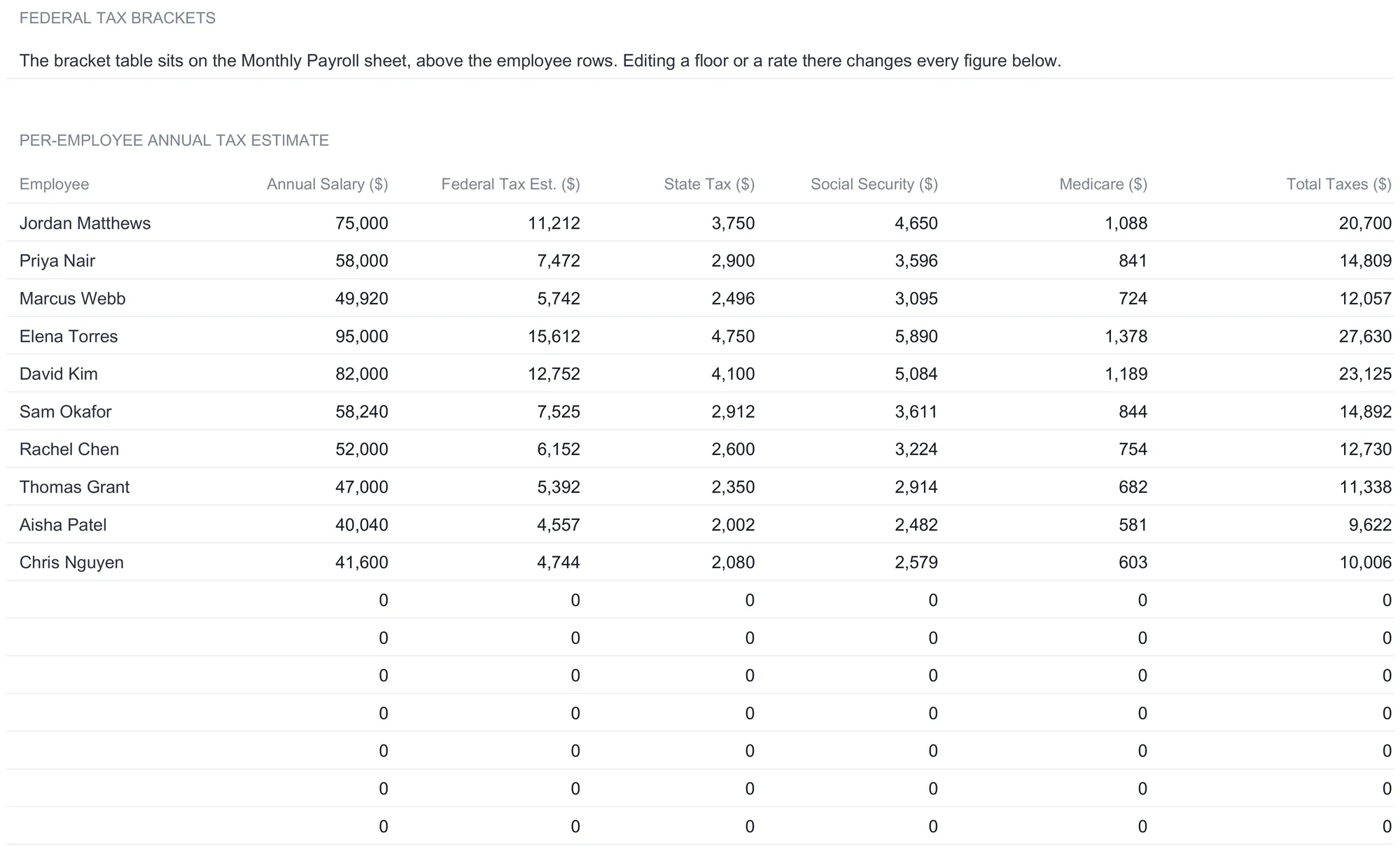Click the Sam Okafor employee name
This screenshot has width=1400, height=851.
pyautogui.click(x=66, y=412)
